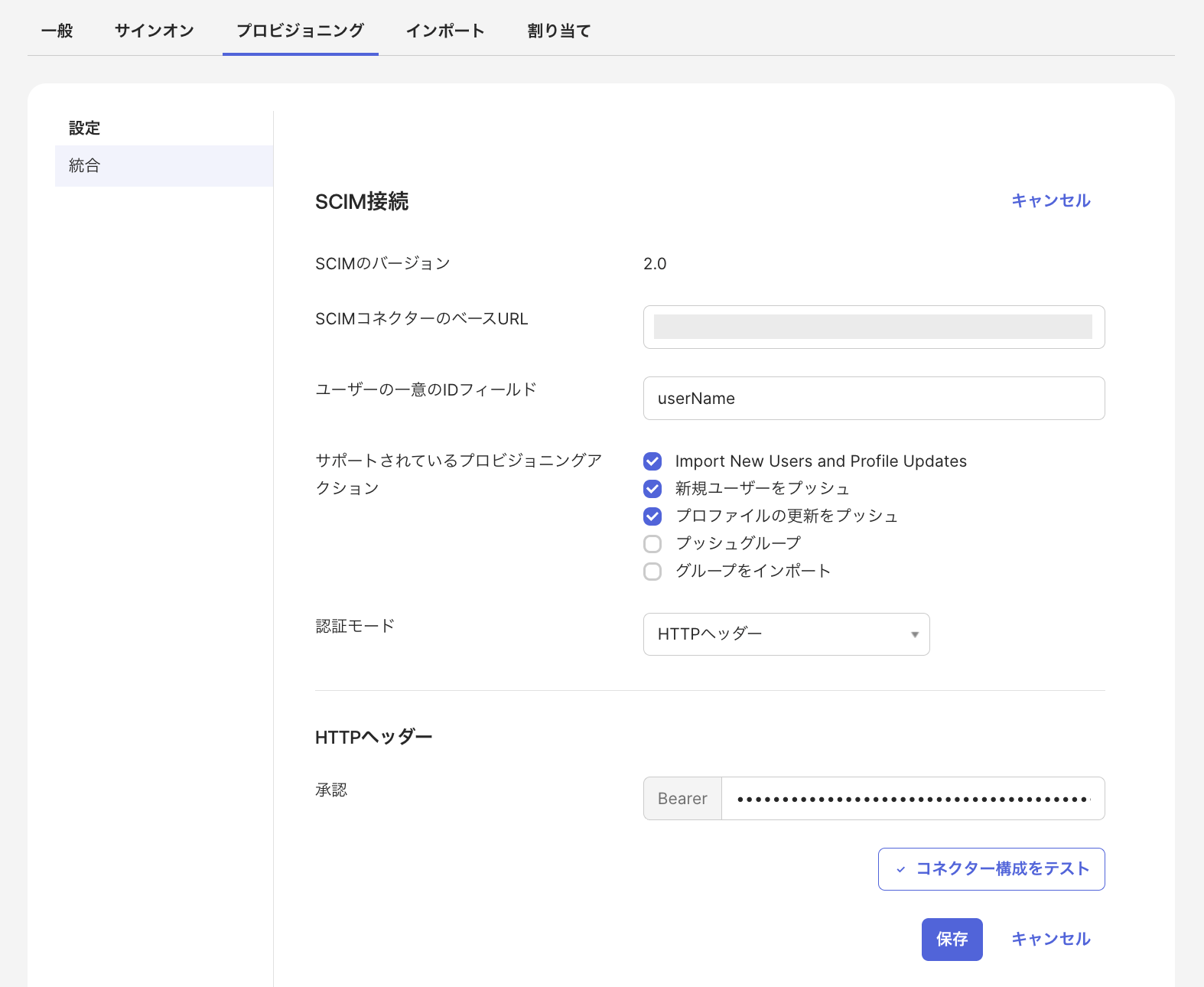Click the コネクター構成をテスト button
This screenshot has width=1204, height=987.
coord(991,869)
